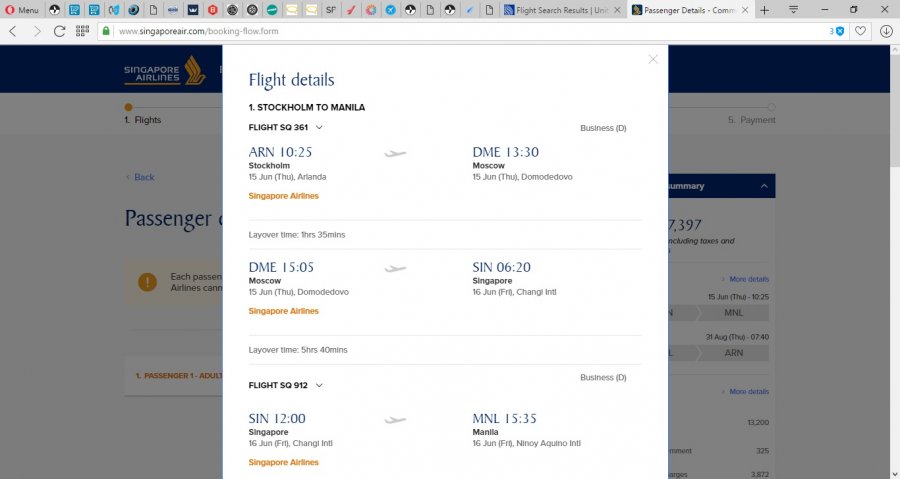This screenshot has height=479, width=900.
Task: Switch to Flight Search Results tab
Action: [x=559, y=10]
